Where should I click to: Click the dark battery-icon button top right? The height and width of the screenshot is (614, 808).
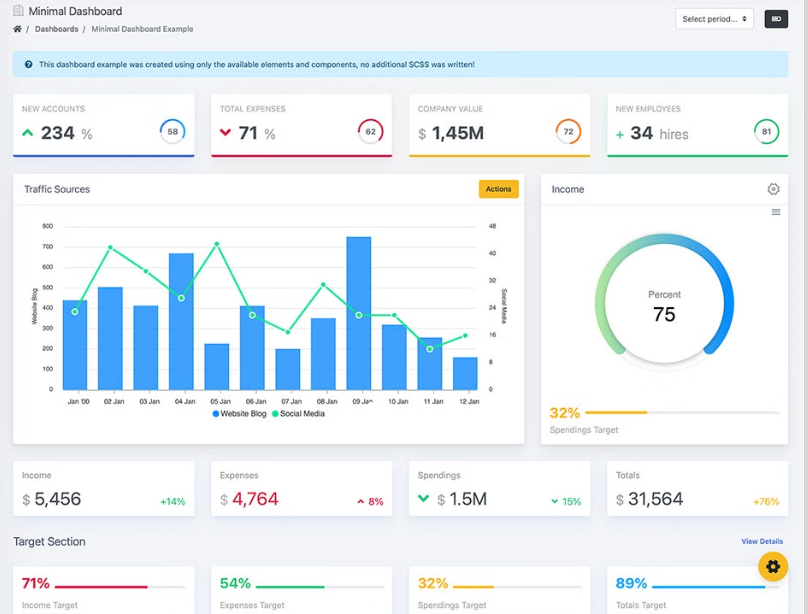tap(775, 19)
